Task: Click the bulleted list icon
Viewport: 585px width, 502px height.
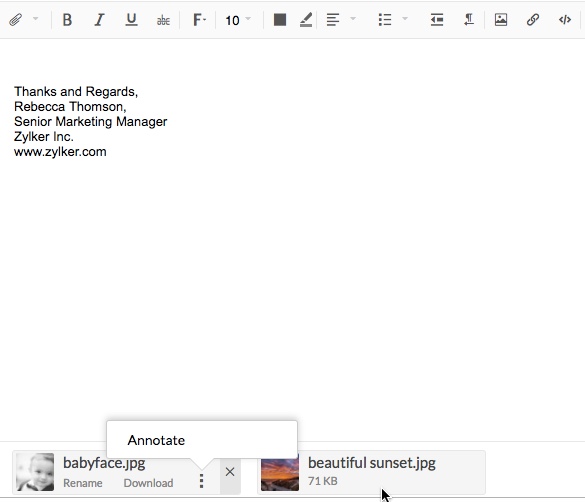Action: pyautogui.click(x=385, y=19)
